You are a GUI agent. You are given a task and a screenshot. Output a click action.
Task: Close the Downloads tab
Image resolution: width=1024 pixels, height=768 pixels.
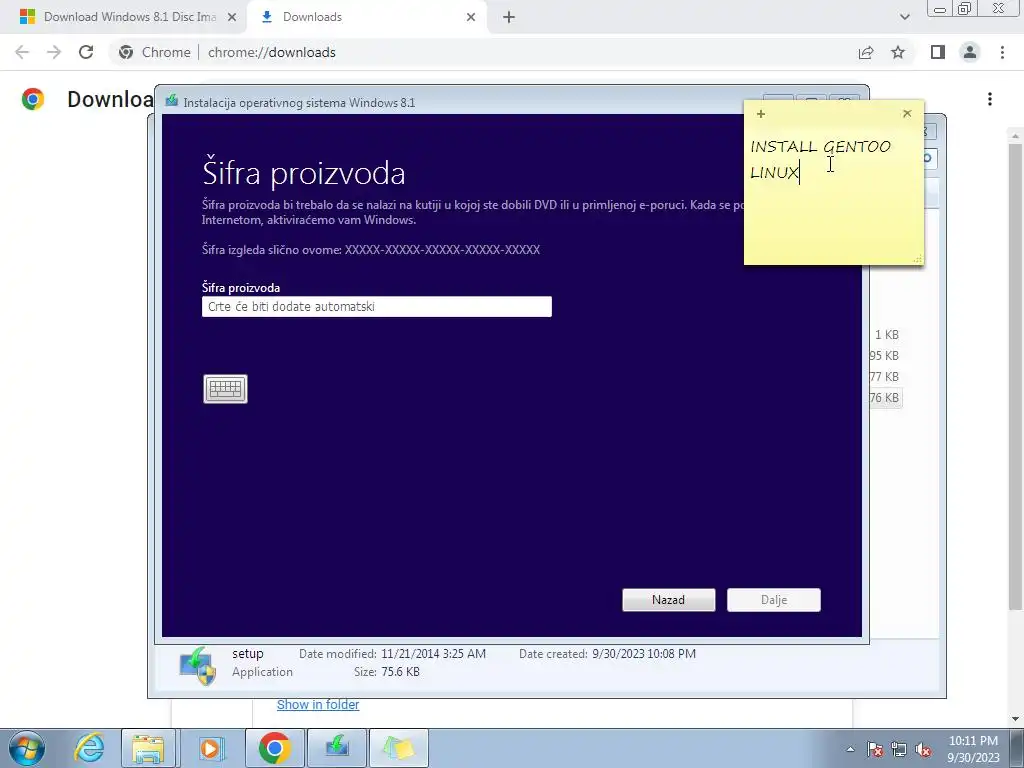coord(471,17)
